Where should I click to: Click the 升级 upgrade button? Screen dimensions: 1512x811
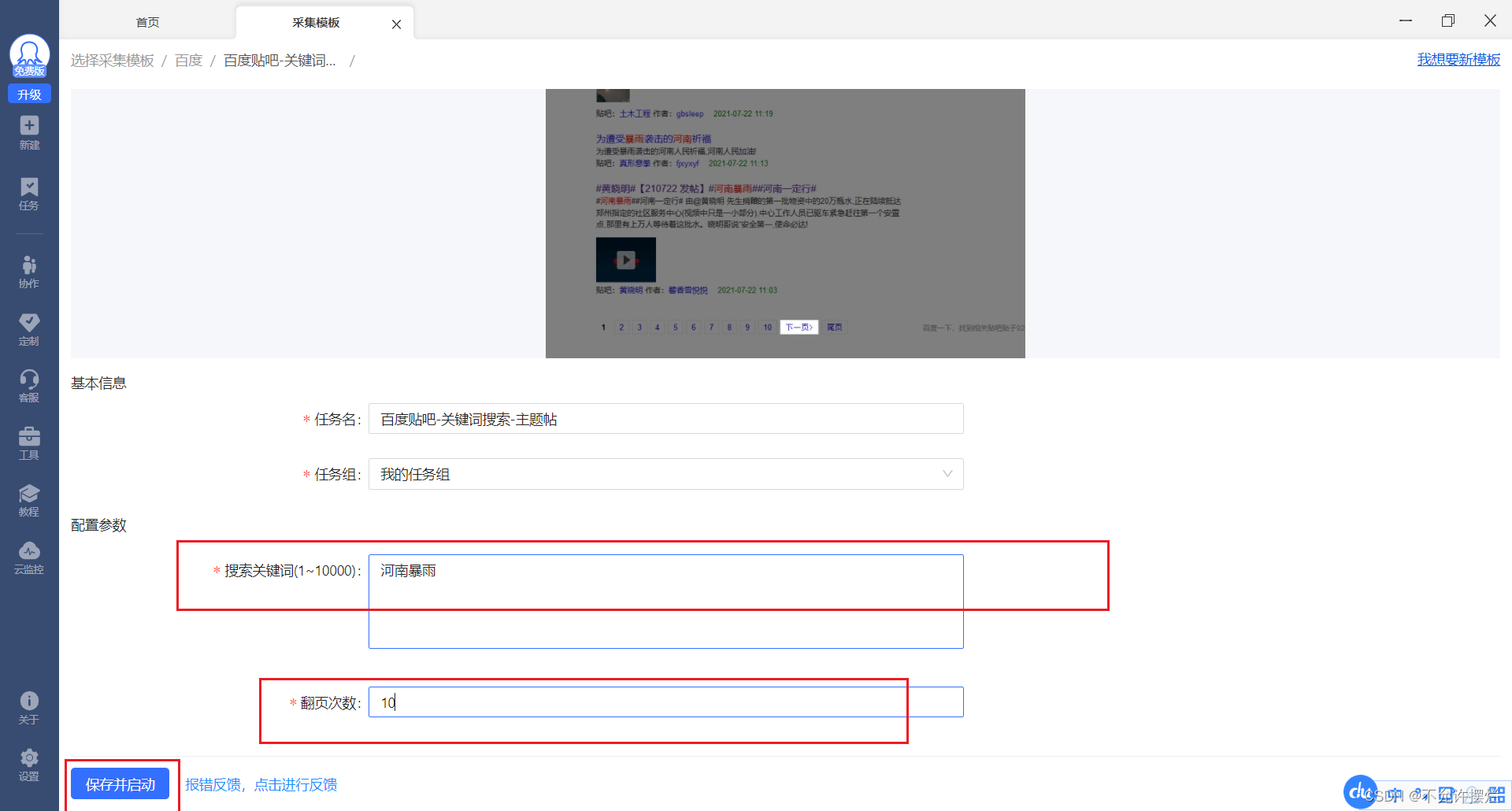pos(29,94)
